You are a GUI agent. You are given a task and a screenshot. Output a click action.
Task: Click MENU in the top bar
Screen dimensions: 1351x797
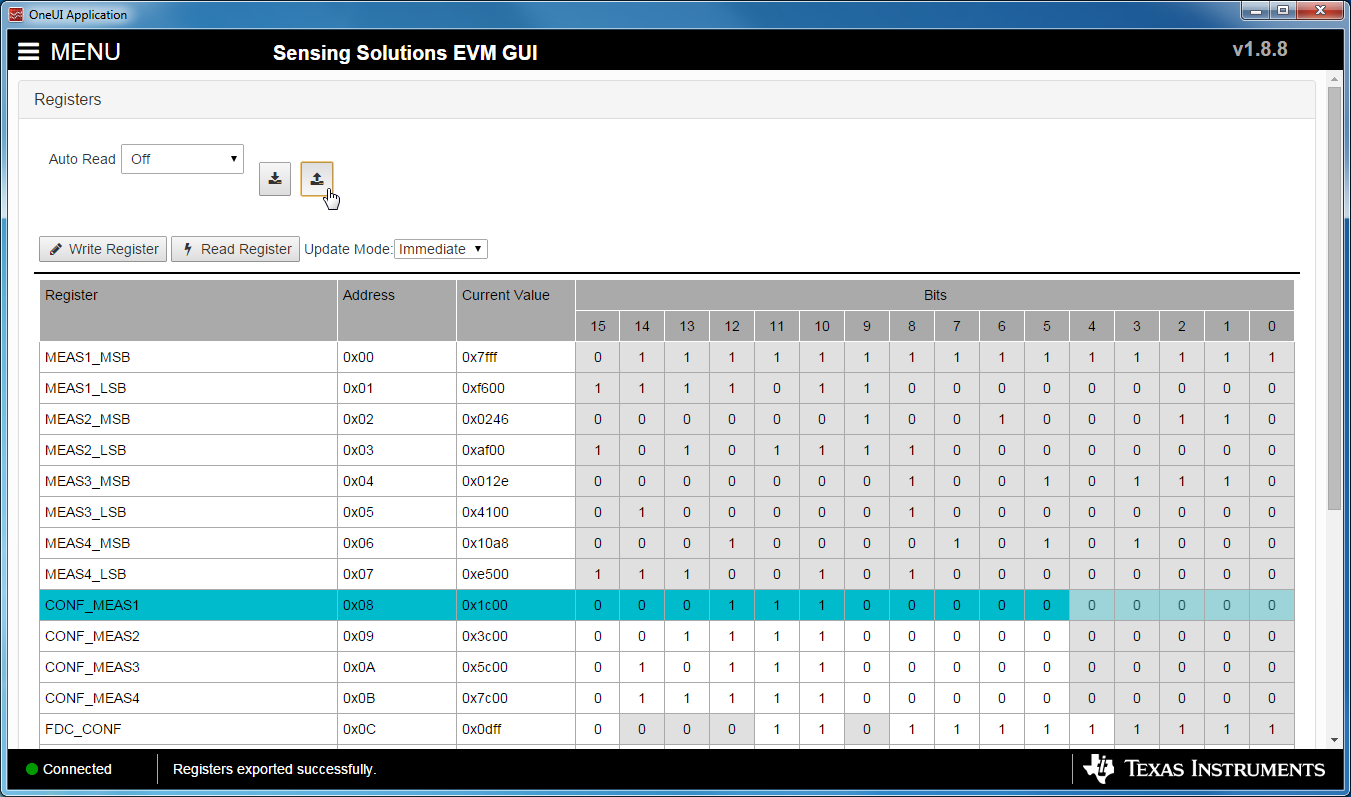pyautogui.click(x=86, y=52)
